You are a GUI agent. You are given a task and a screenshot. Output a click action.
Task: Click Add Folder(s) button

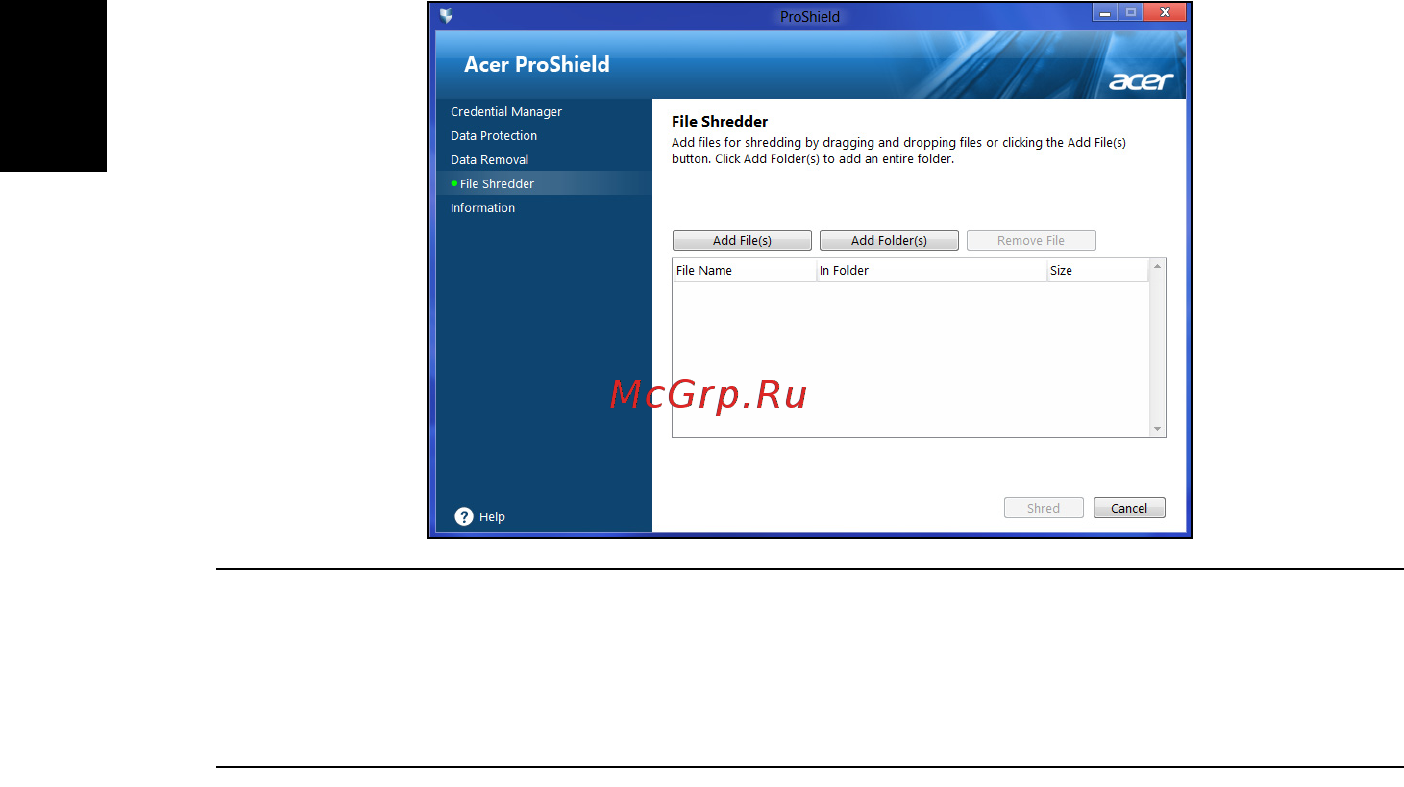click(x=889, y=241)
